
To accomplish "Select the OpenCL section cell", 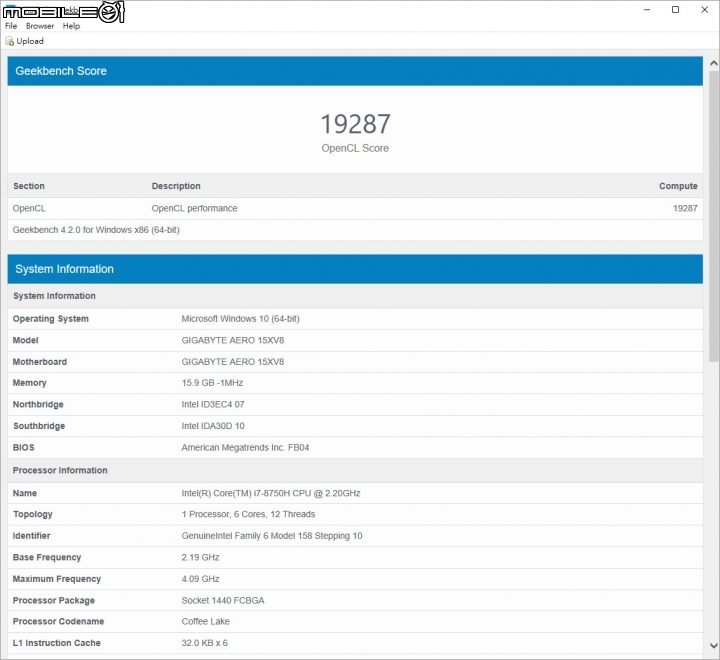I will coord(29,209).
